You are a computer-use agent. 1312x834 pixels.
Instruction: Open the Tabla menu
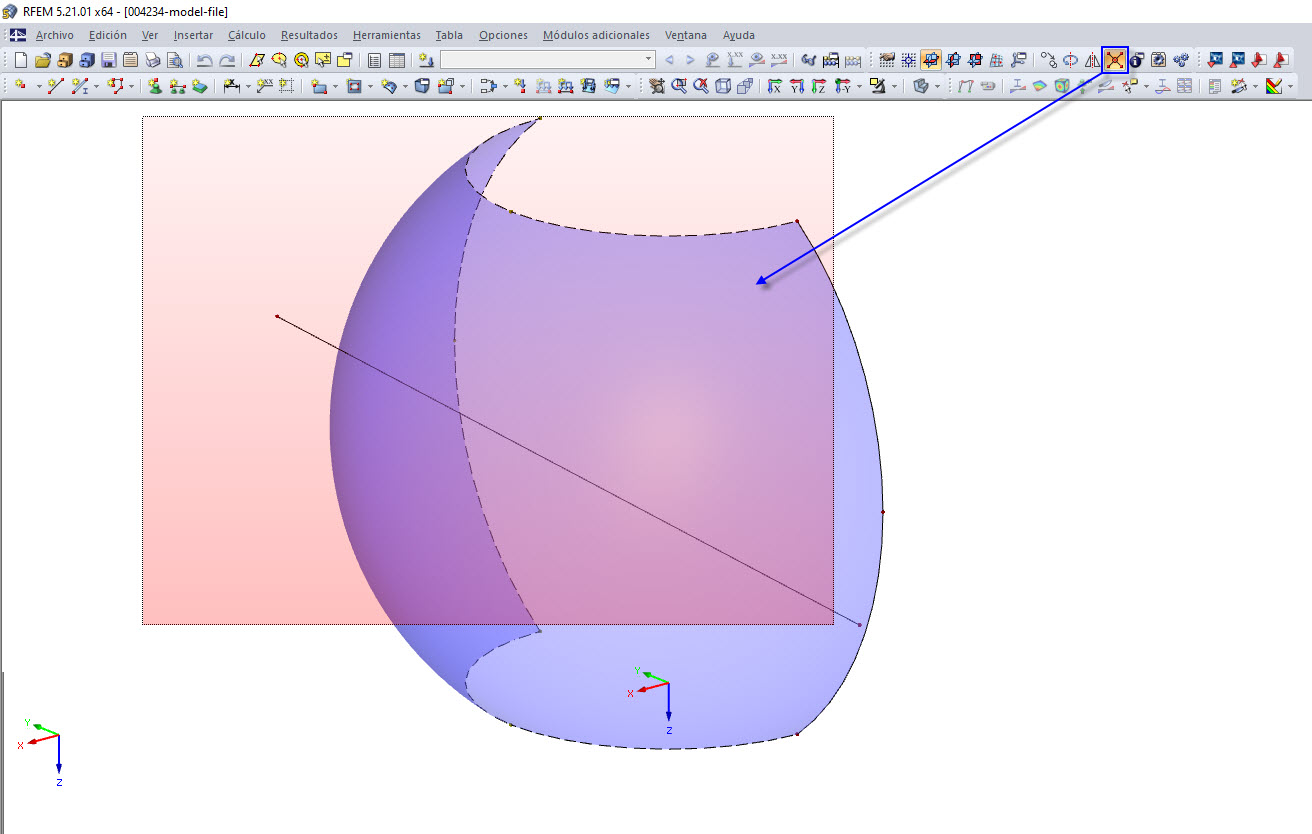click(x=449, y=35)
